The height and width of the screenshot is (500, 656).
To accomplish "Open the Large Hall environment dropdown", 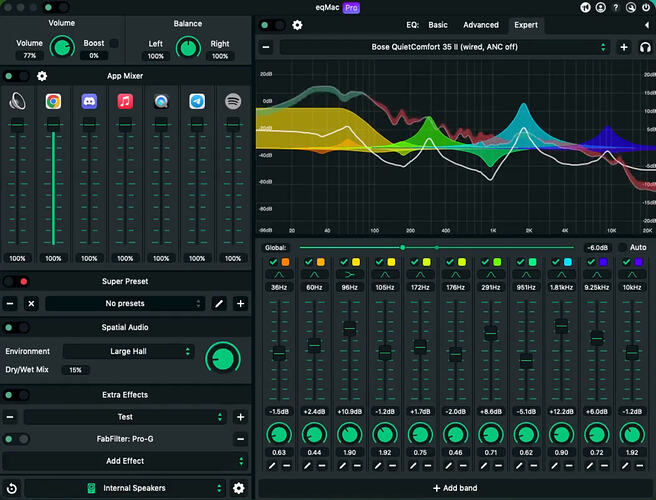I will [128, 351].
